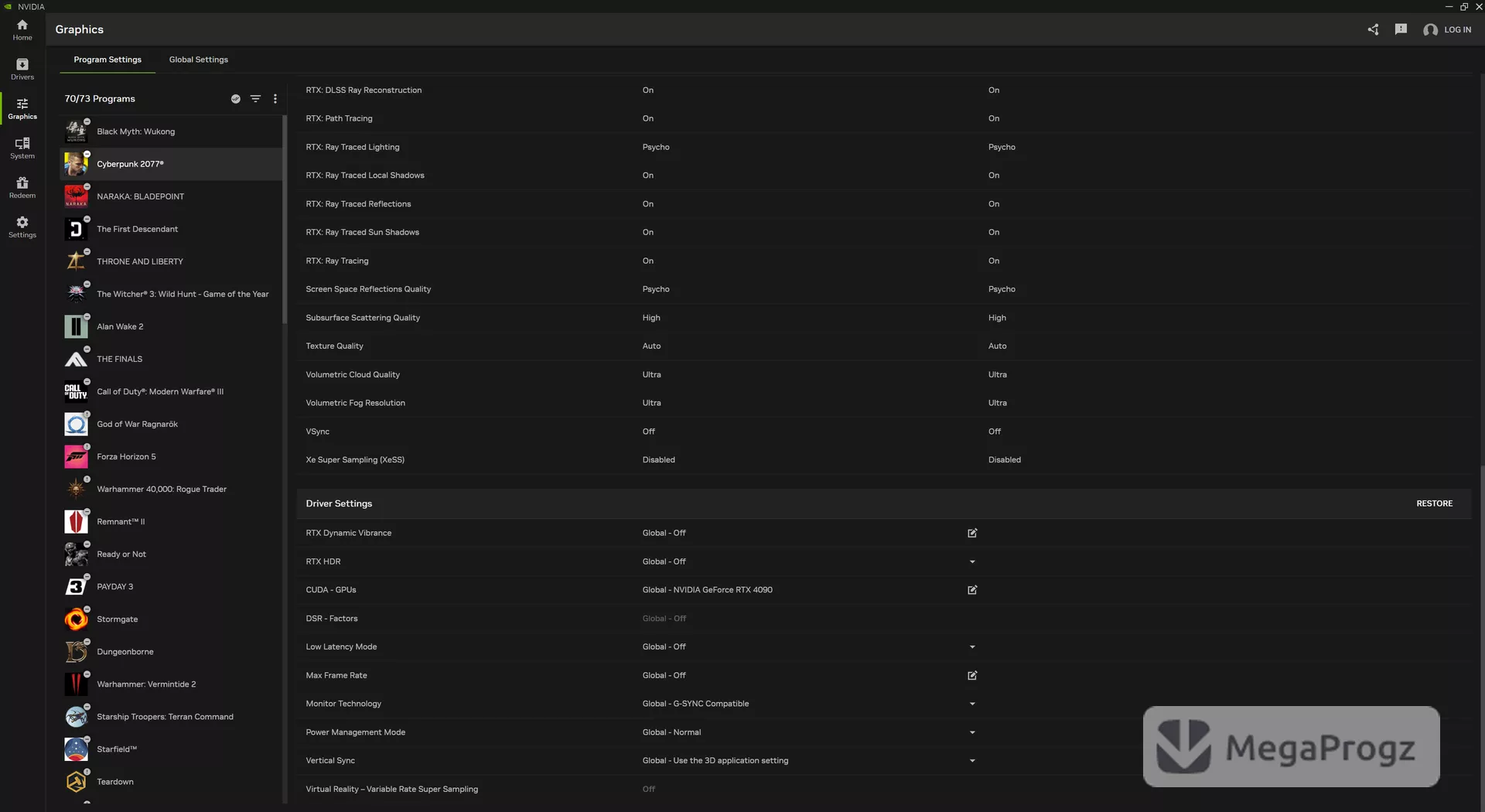Select THRONE AND LIBERTY game icon

(76, 261)
